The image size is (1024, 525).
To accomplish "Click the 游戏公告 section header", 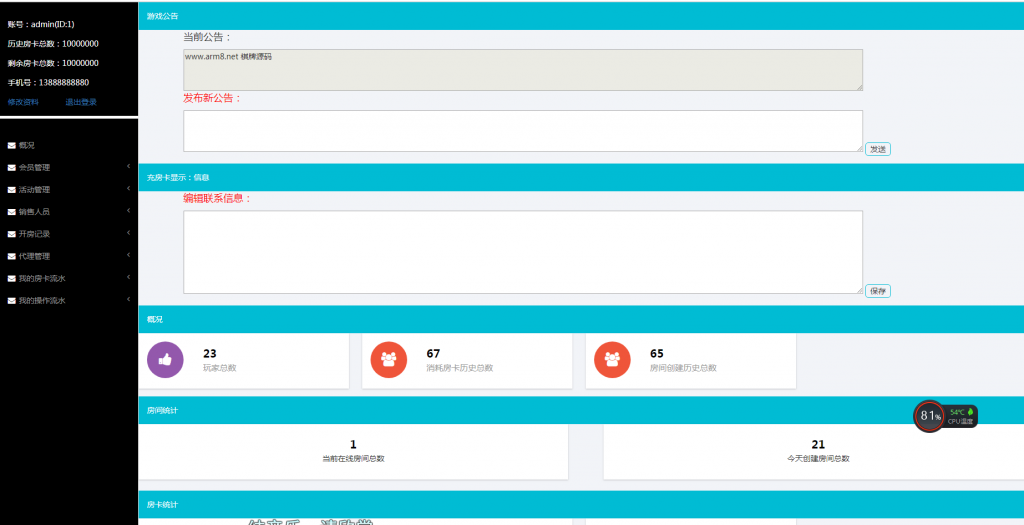I will pyautogui.click(x=581, y=16).
